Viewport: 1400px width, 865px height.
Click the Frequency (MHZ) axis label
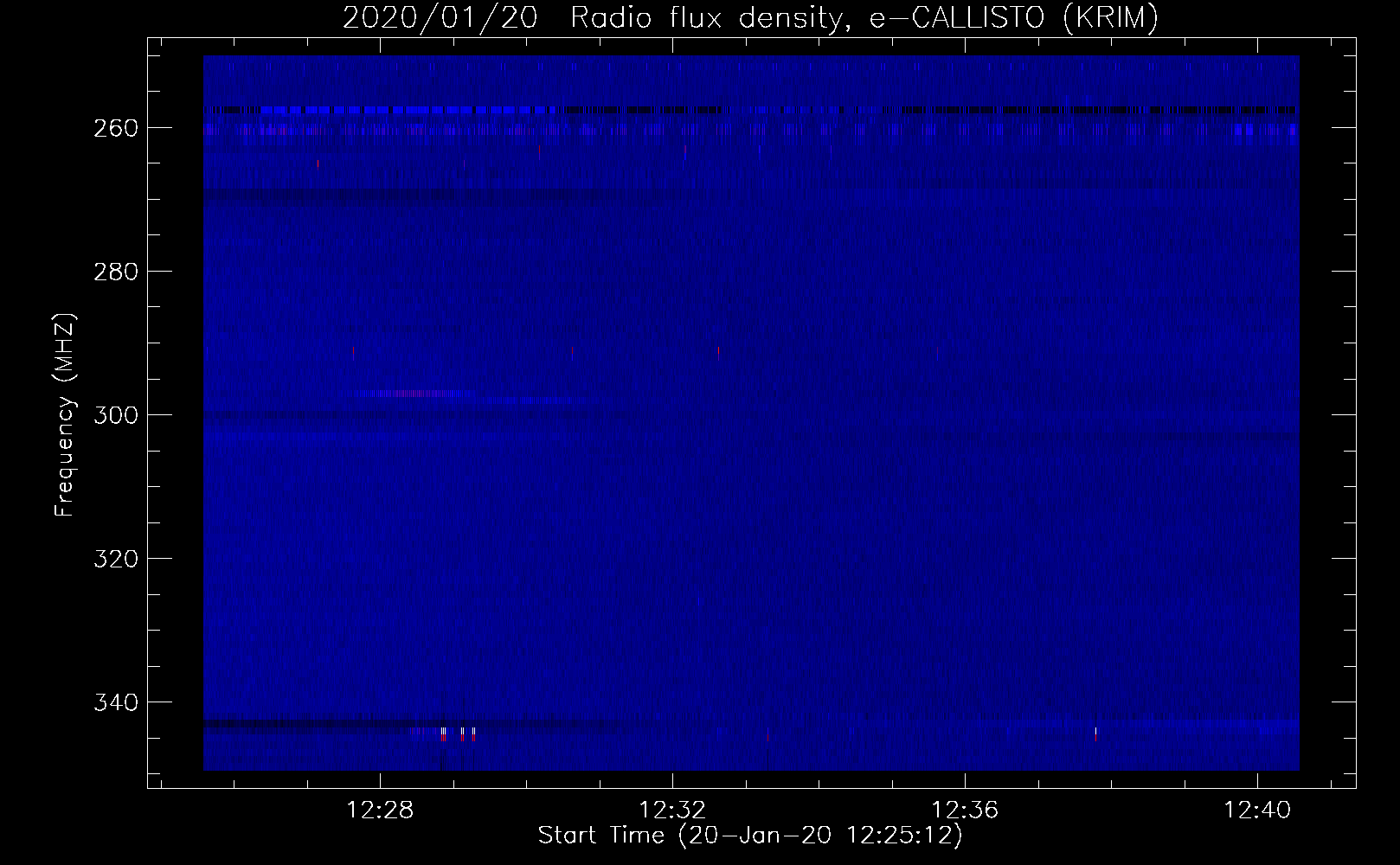tap(65, 414)
